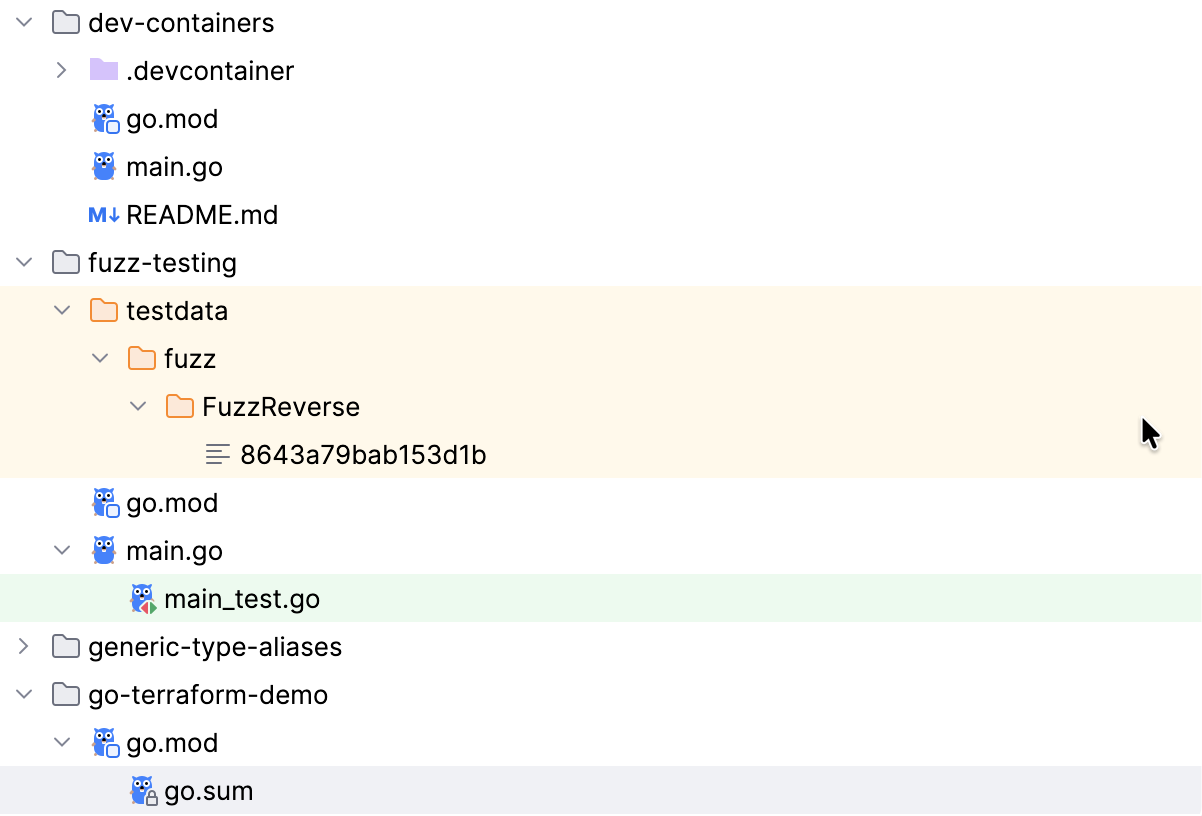Click the locked Go icon next to go.sum
The width and height of the screenshot is (1202, 816).
(142, 790)
